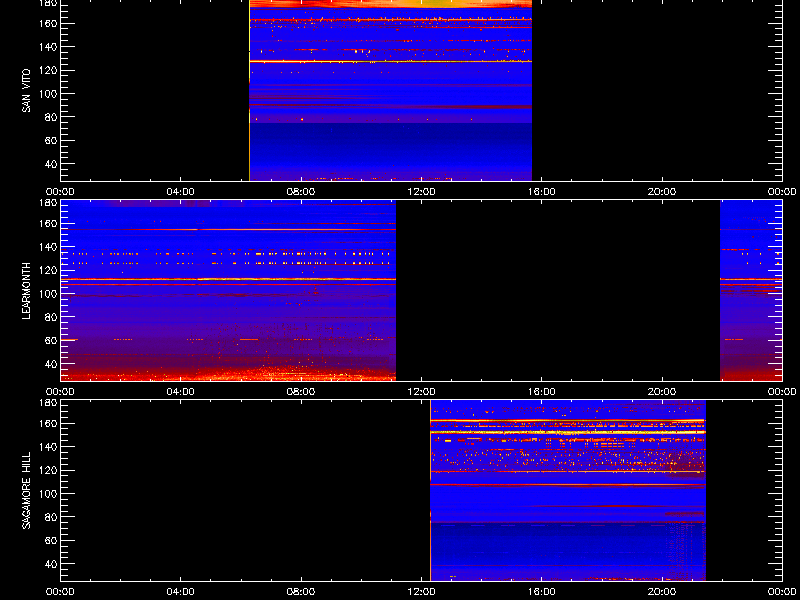Select the San Vito spectrogram data strip
This screenshot has width=800, height=600.
point(390,90)
